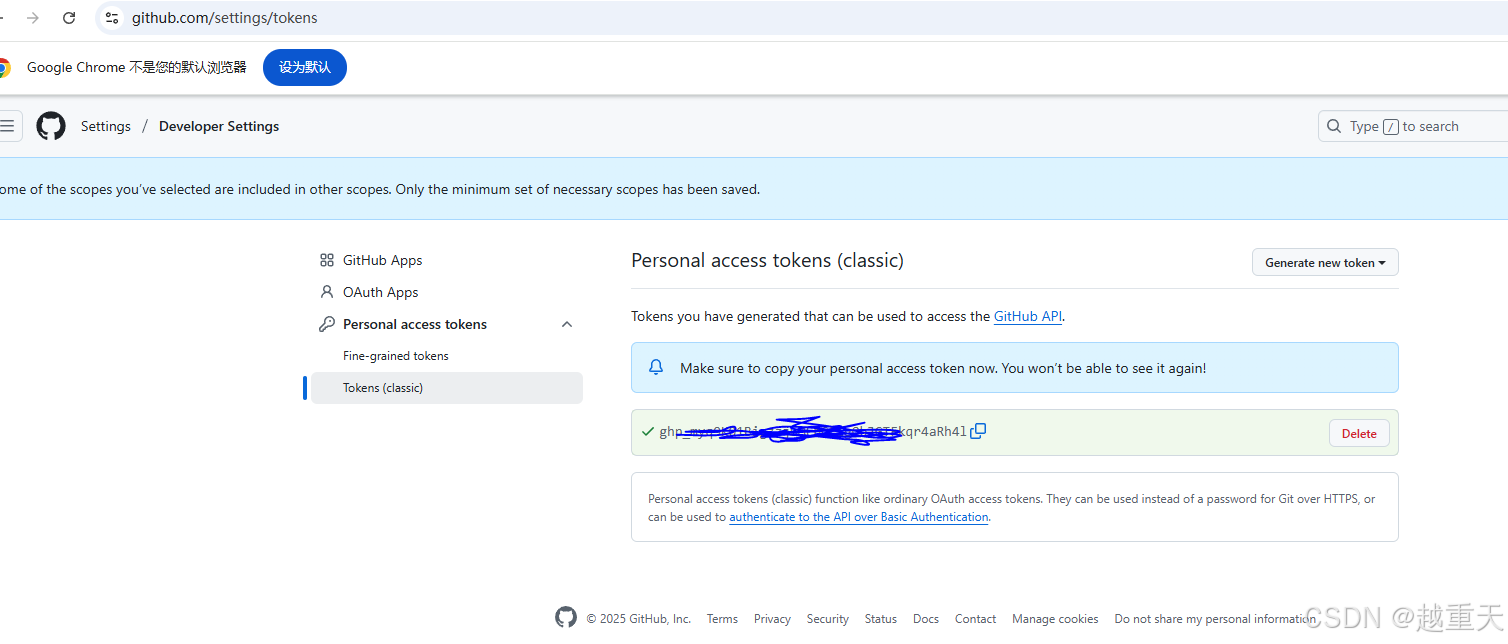Click Manage cookies in footer
This screenshot has width=1508, height=644.
[1055, 619]
